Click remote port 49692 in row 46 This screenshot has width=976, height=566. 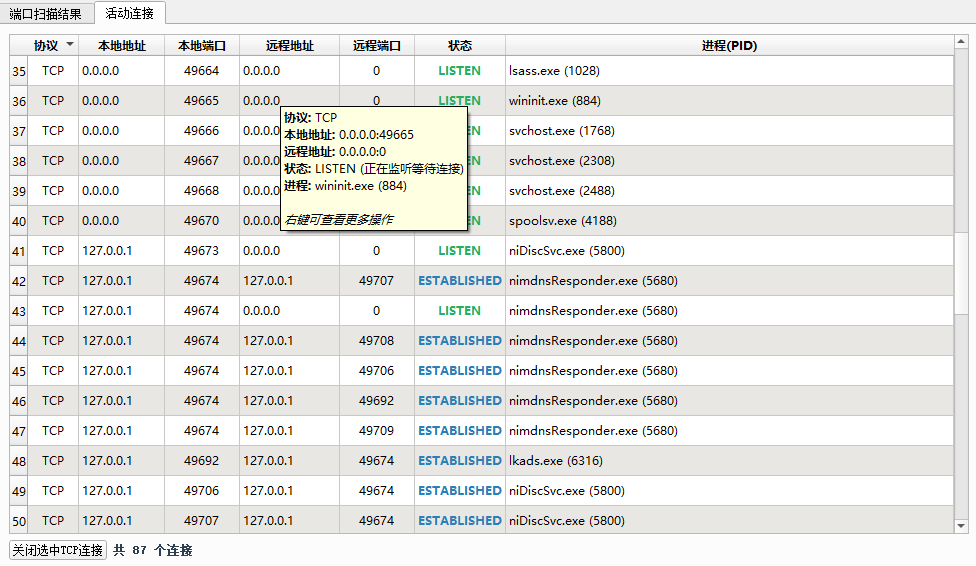377,401
